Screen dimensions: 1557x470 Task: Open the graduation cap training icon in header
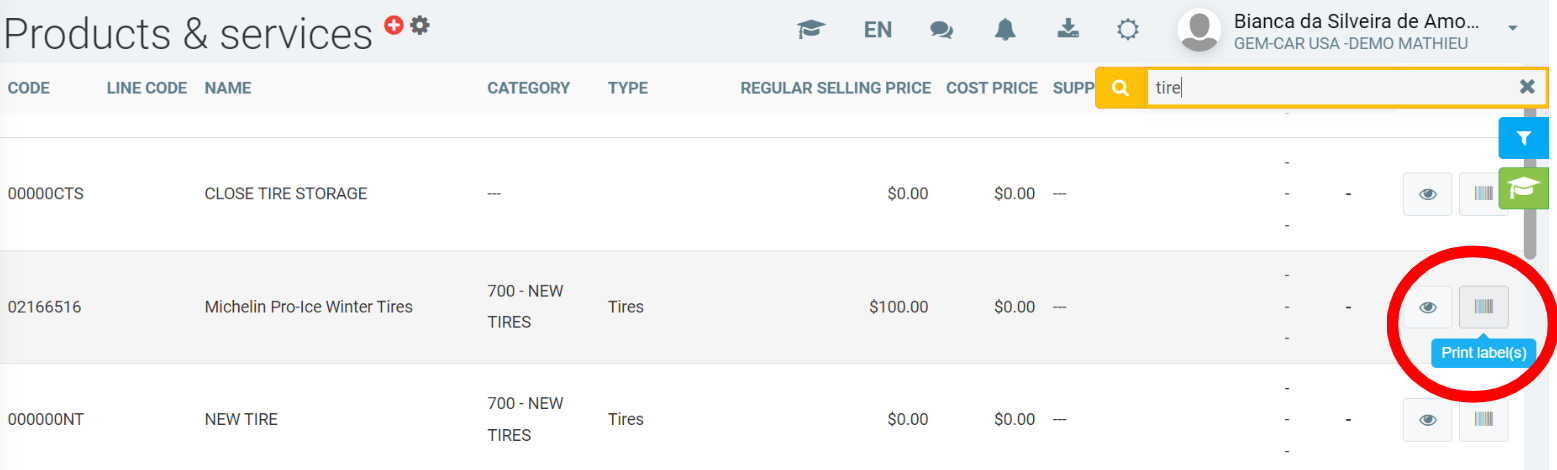pos(810,30)
